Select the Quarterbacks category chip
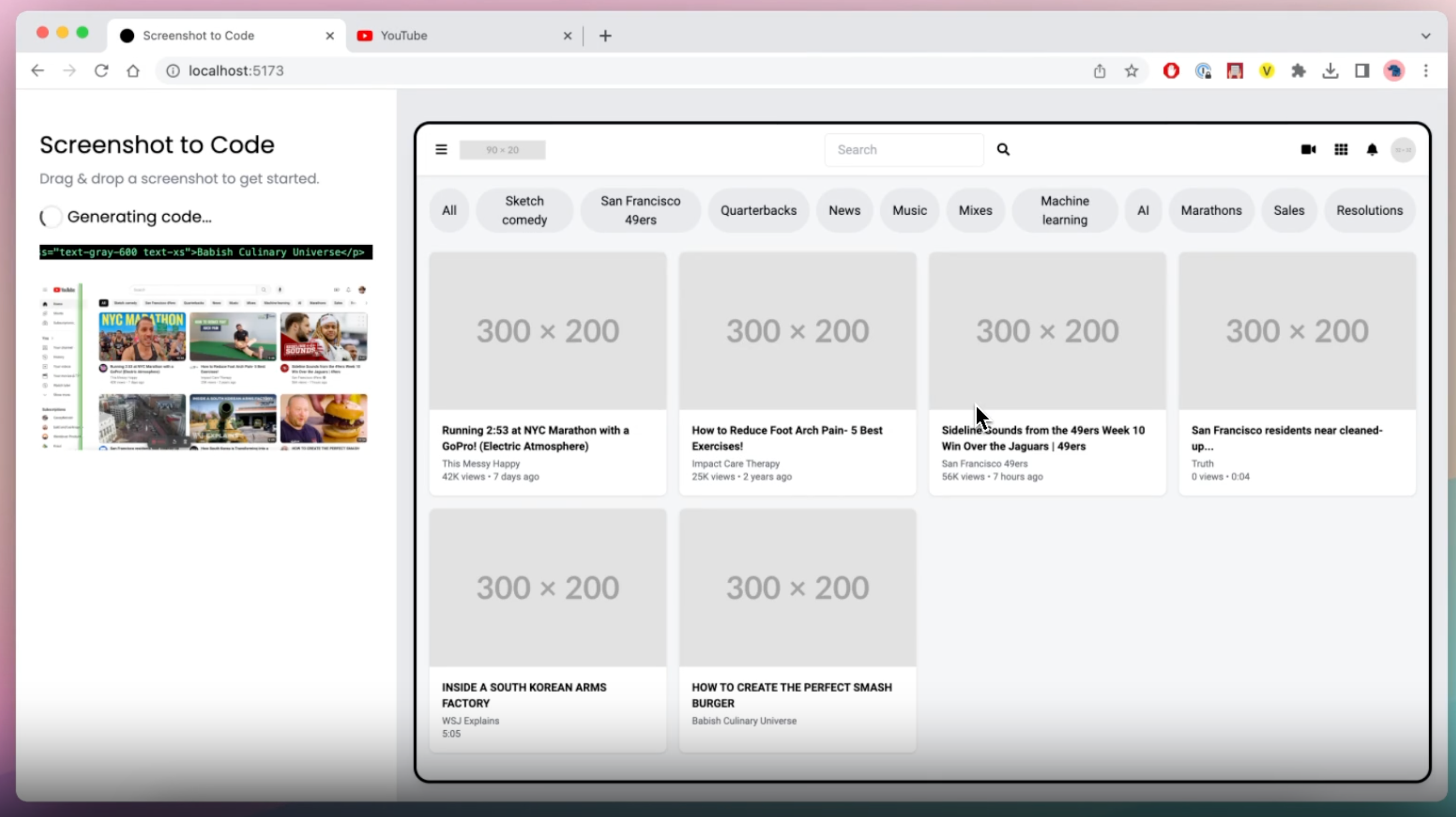1456x817 pixels. pyautogui.click(x=758, y=210)
